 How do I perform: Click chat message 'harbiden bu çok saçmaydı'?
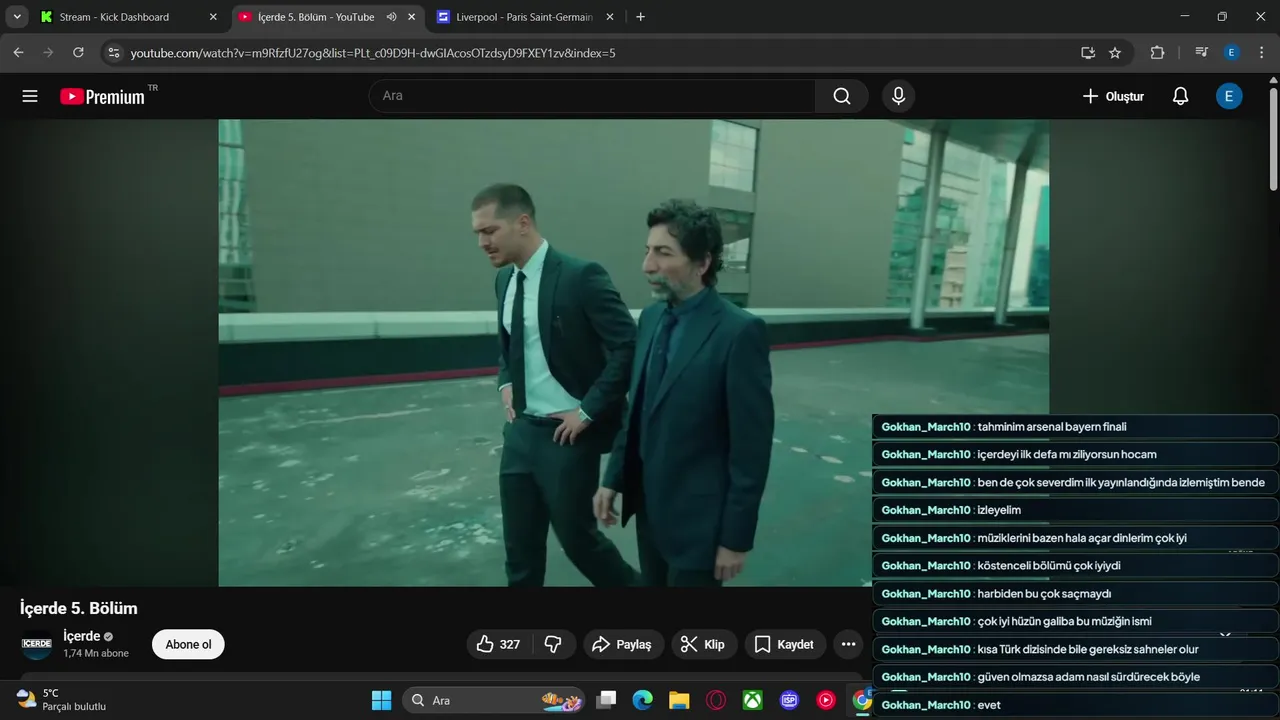pyautogui.click(x=1044, y=593)
